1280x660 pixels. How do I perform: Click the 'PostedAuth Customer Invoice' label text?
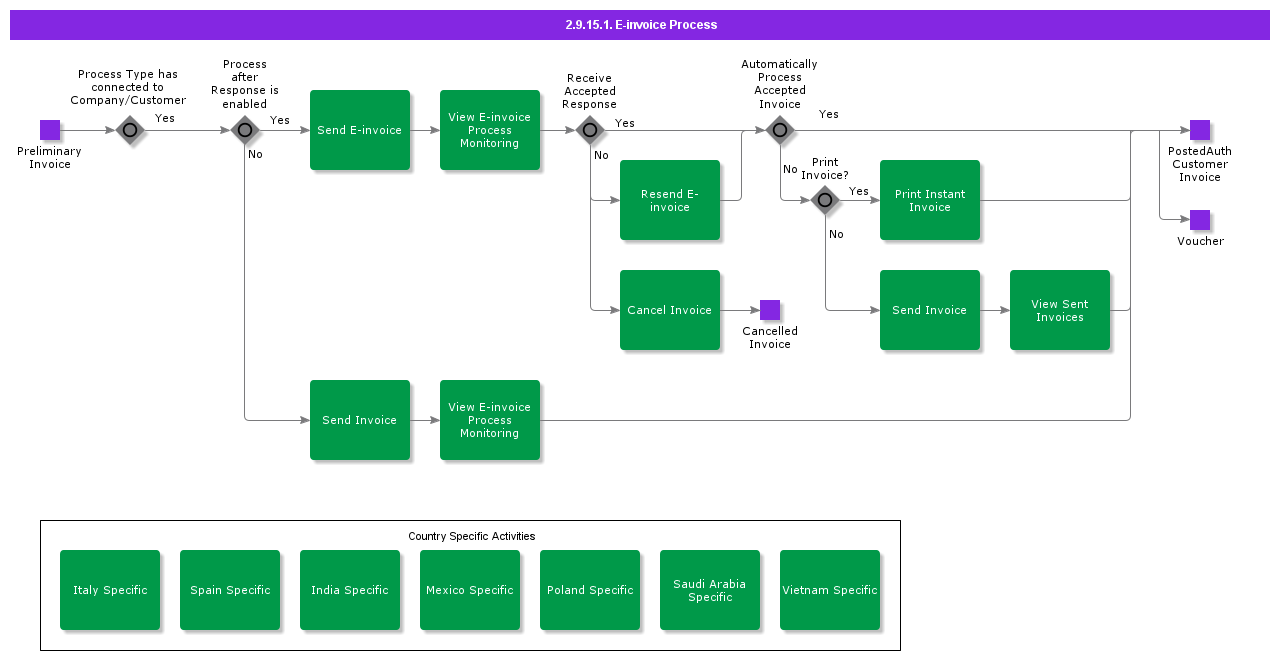pos(1200,164)
